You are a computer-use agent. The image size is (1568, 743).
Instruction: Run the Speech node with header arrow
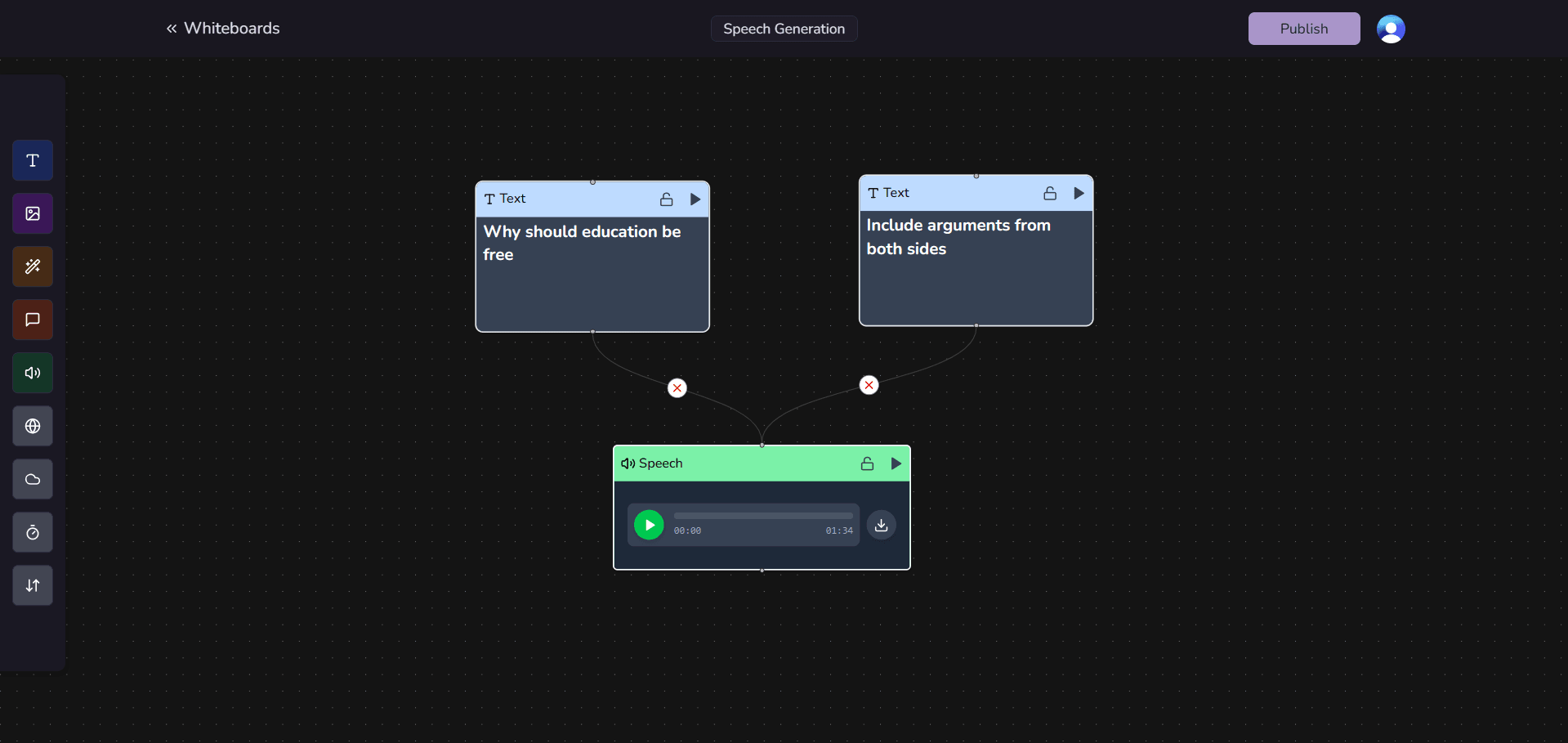point(896,463)
